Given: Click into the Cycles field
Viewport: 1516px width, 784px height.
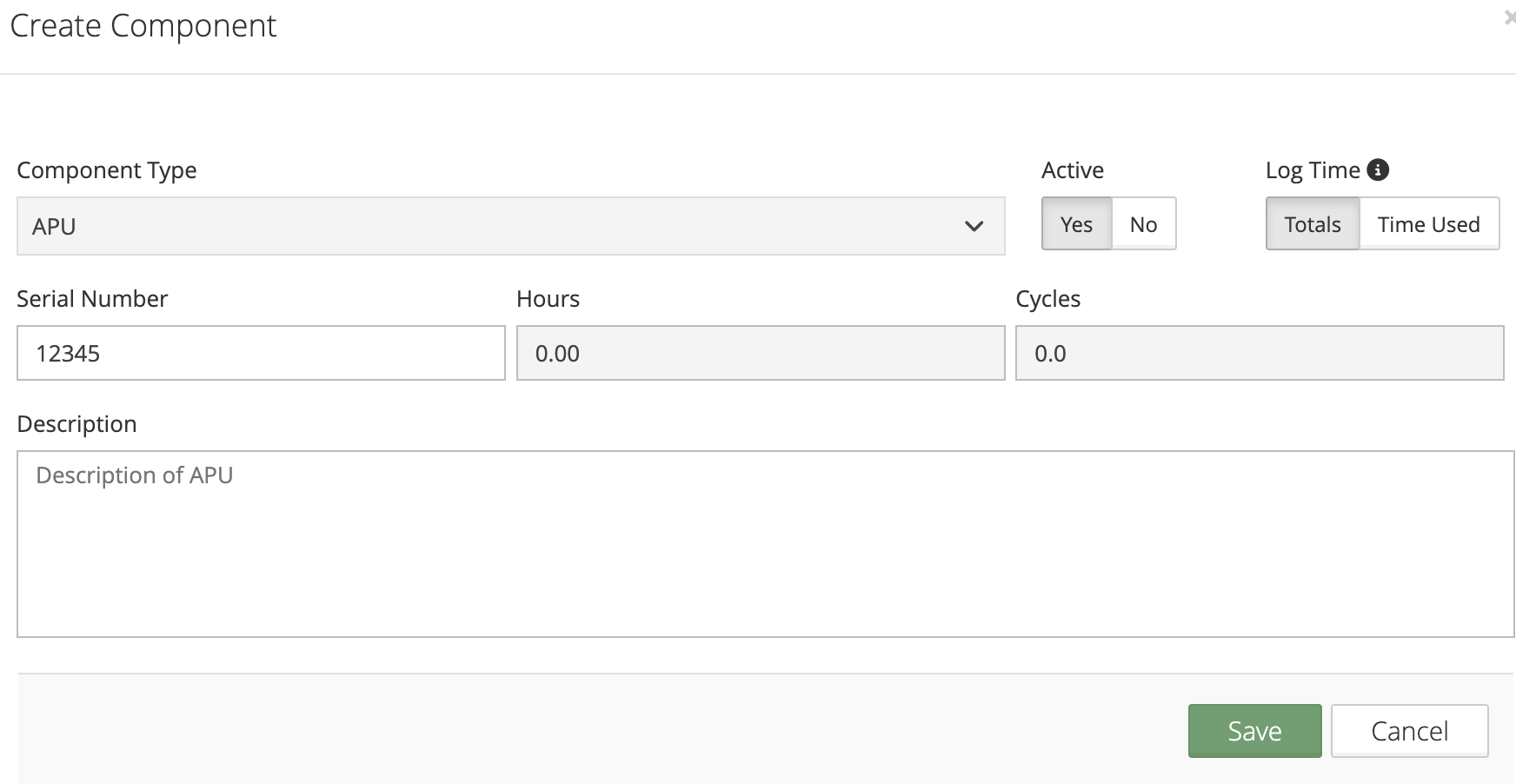Looking at the screenshot, I should coord(1259,353).
